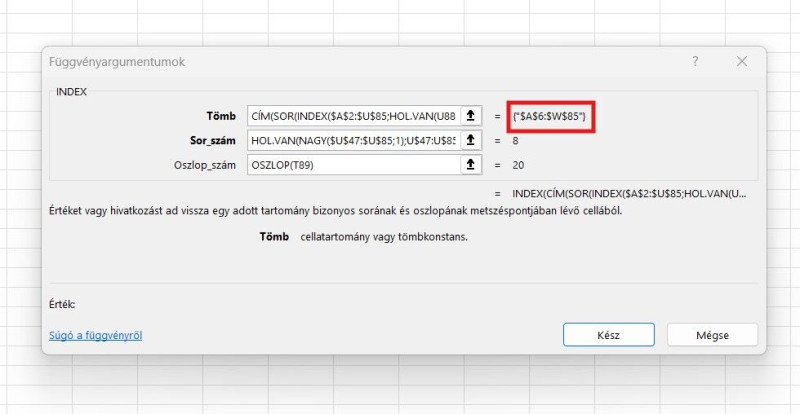Click the Sor_szám range selector arrow icon
This screenshot has height=414, width=800.
tap(471, 140)
